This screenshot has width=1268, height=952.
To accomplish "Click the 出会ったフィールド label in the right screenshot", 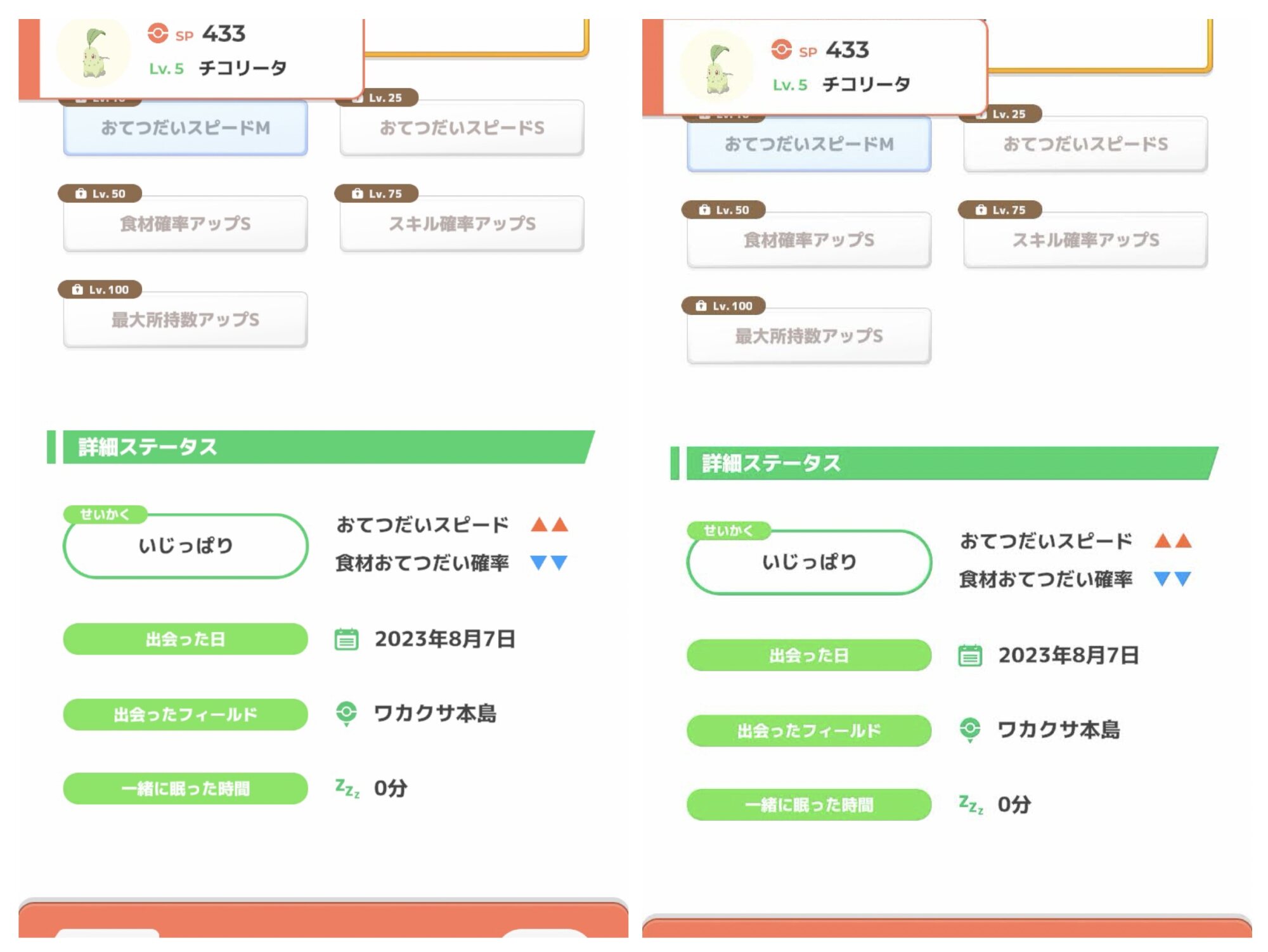I will [808, 731].
